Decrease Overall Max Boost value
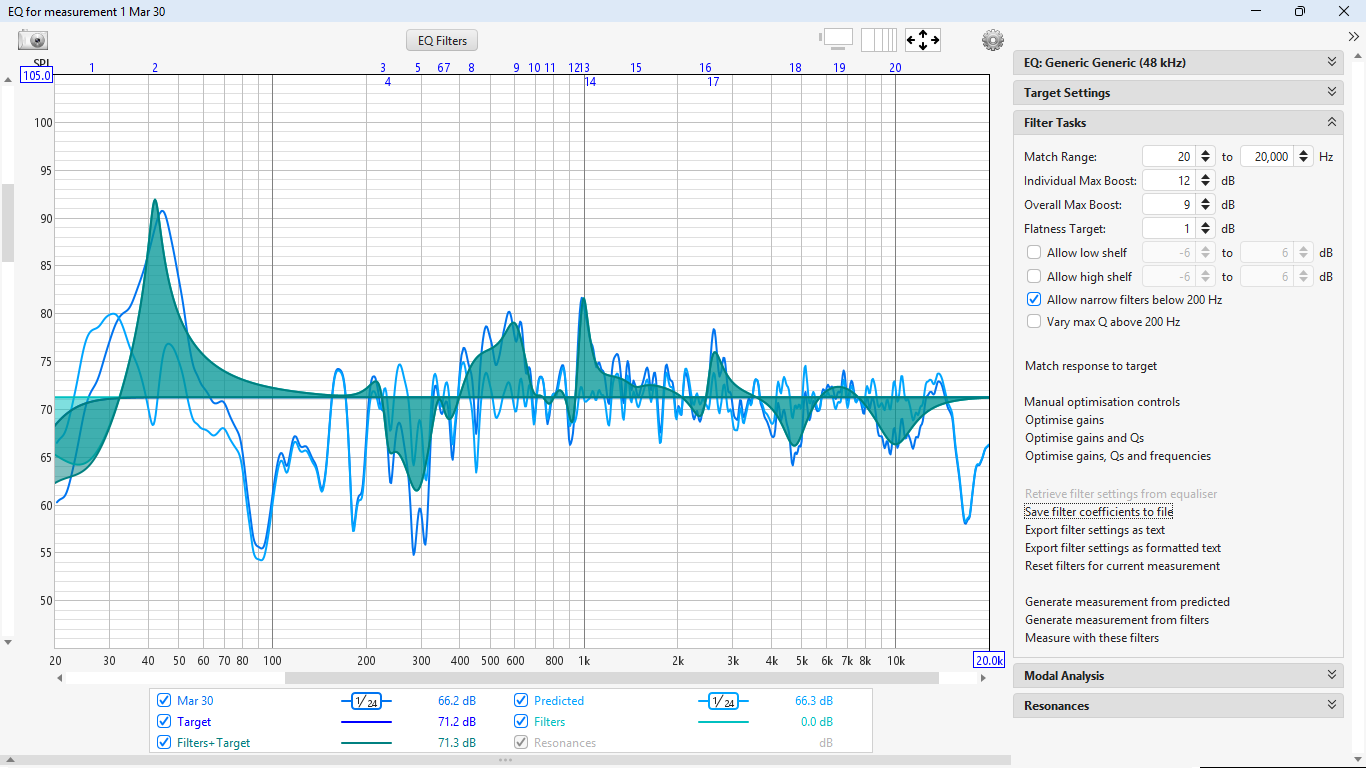Image resolution: width=1366 pixels, height=768 pixels. [1205, 209]
